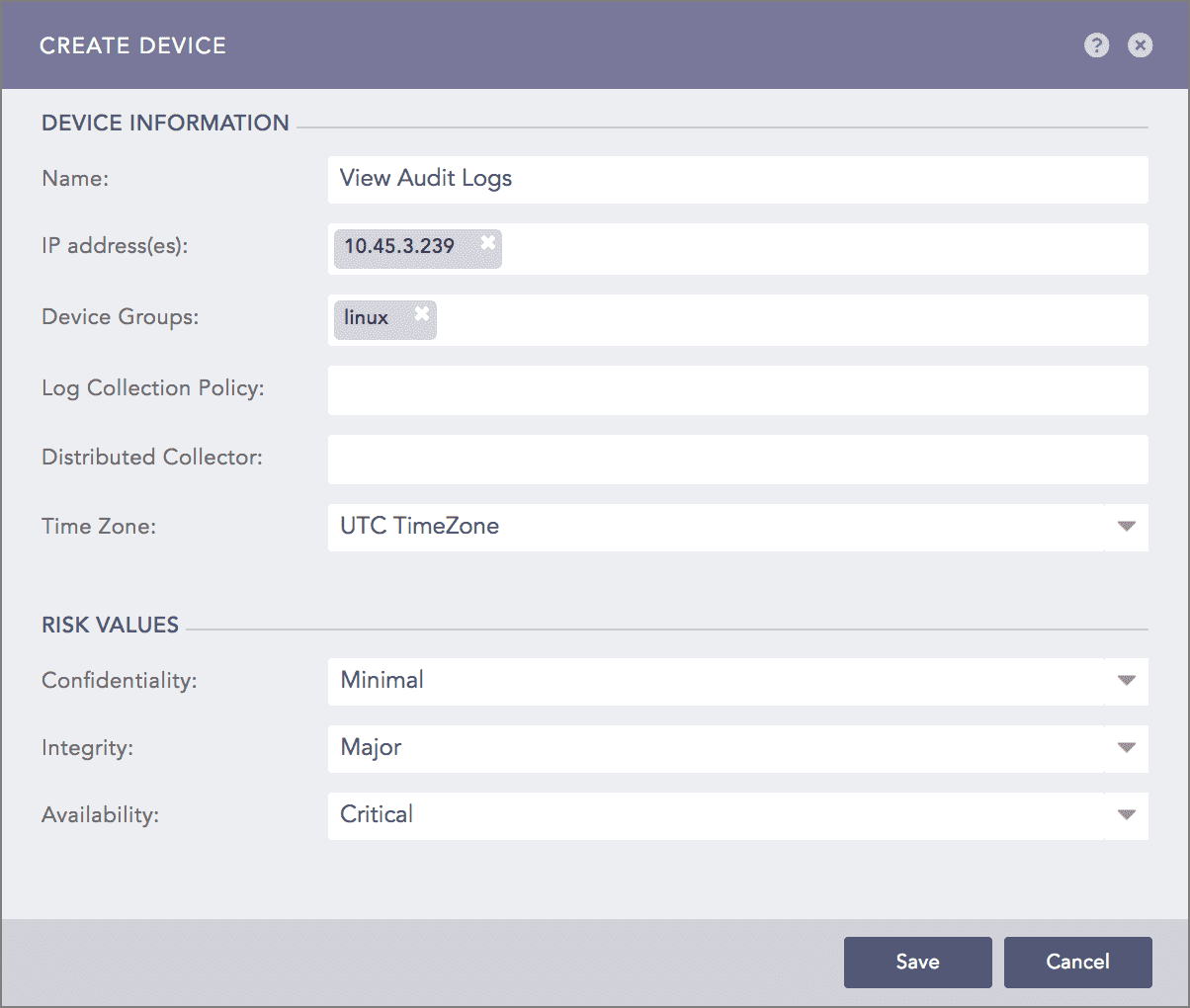Screen dimensions: 1190x1008
Task: Click the Name field showing View Audit Logs
Action: [737, 179]
